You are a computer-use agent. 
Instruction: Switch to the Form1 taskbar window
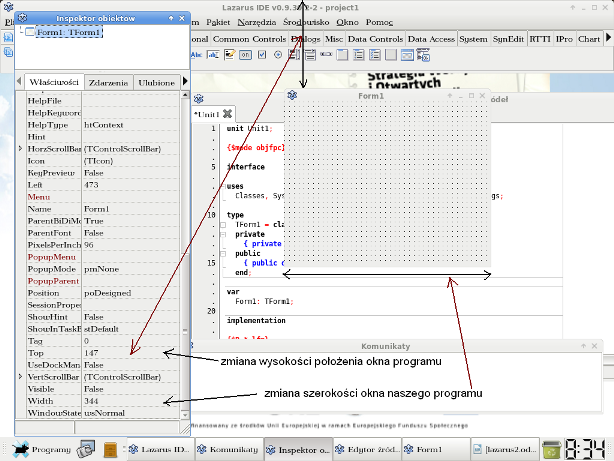[436, 449]
